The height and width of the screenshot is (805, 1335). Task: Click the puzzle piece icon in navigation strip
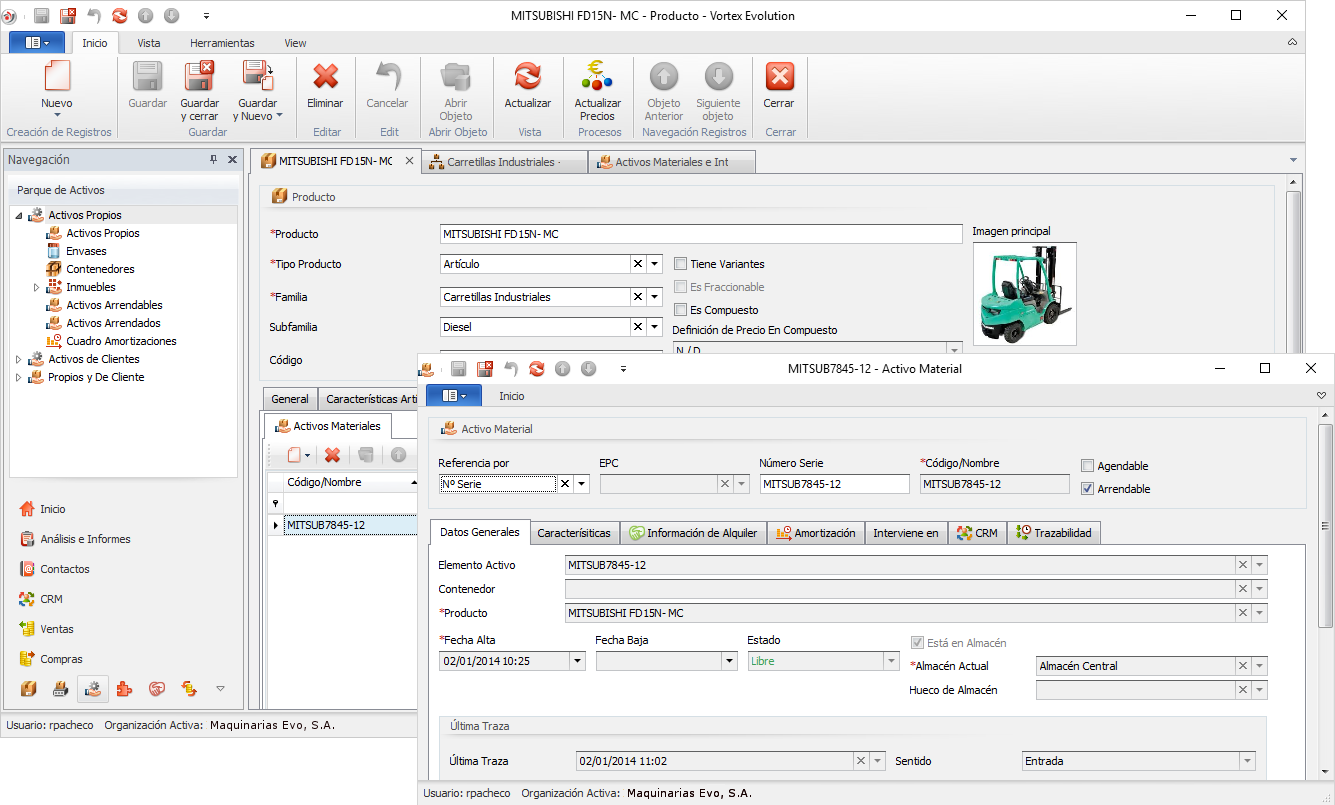(x=125, y=688)
